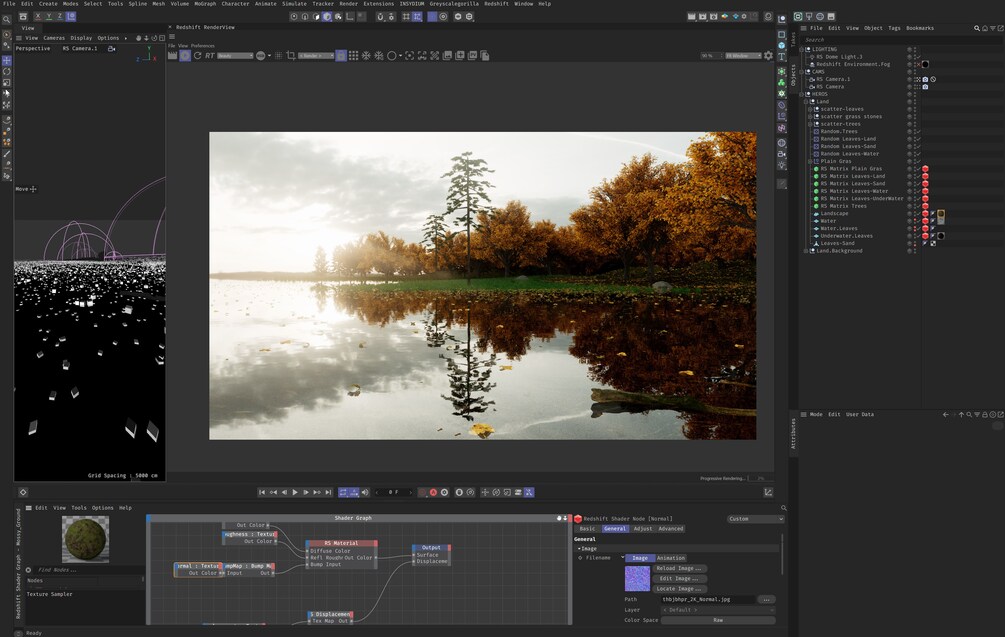
Task: Click the play forward button in timeline
Action: (295, 492)
